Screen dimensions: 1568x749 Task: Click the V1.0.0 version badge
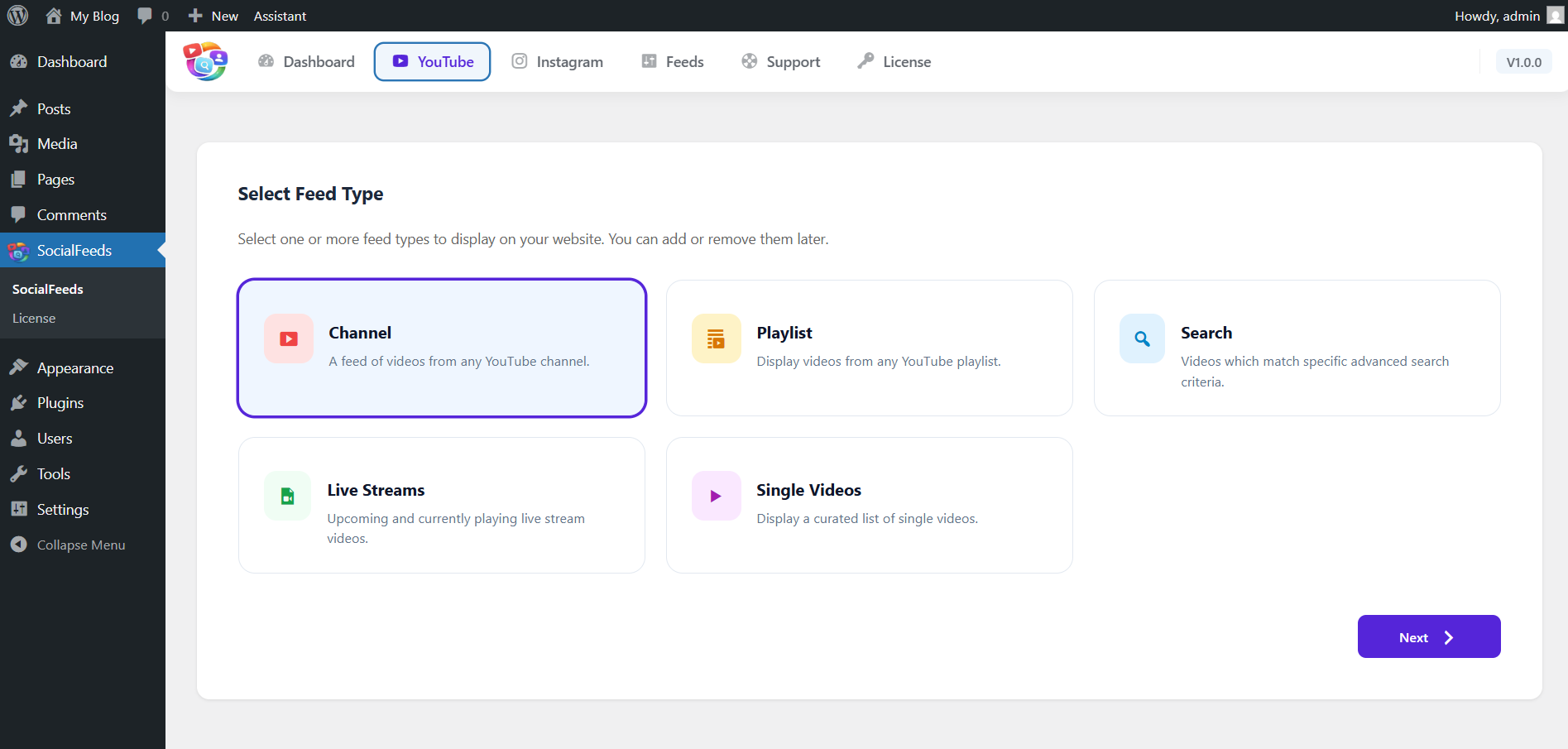pos(1523,62)
